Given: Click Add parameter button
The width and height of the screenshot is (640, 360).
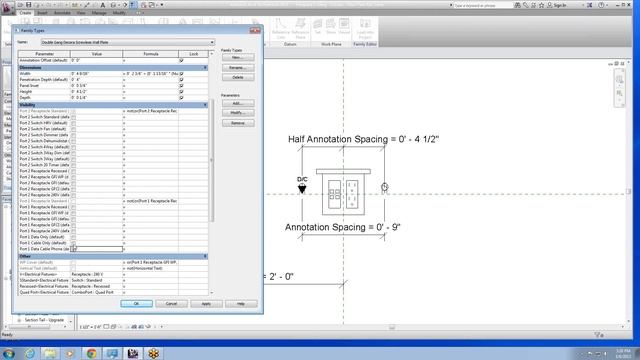Looking at the screenshot, I should (x=238, y=103).
